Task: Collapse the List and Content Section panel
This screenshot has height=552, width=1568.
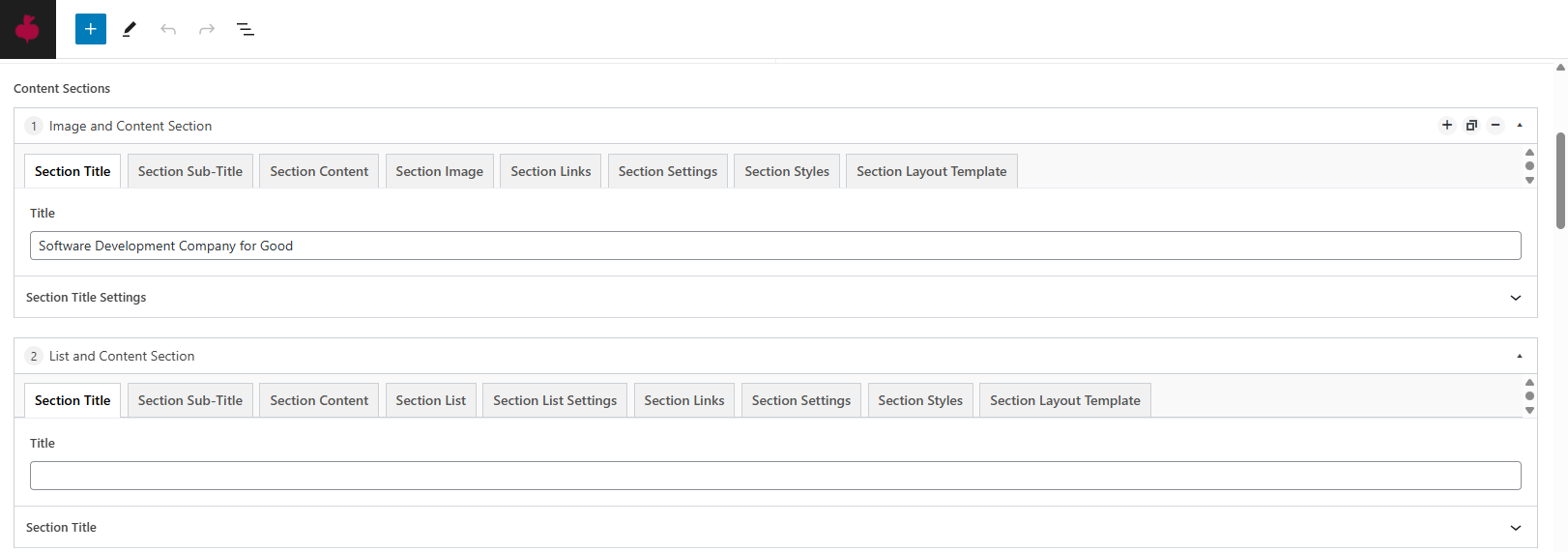Action: (1520, 356)
